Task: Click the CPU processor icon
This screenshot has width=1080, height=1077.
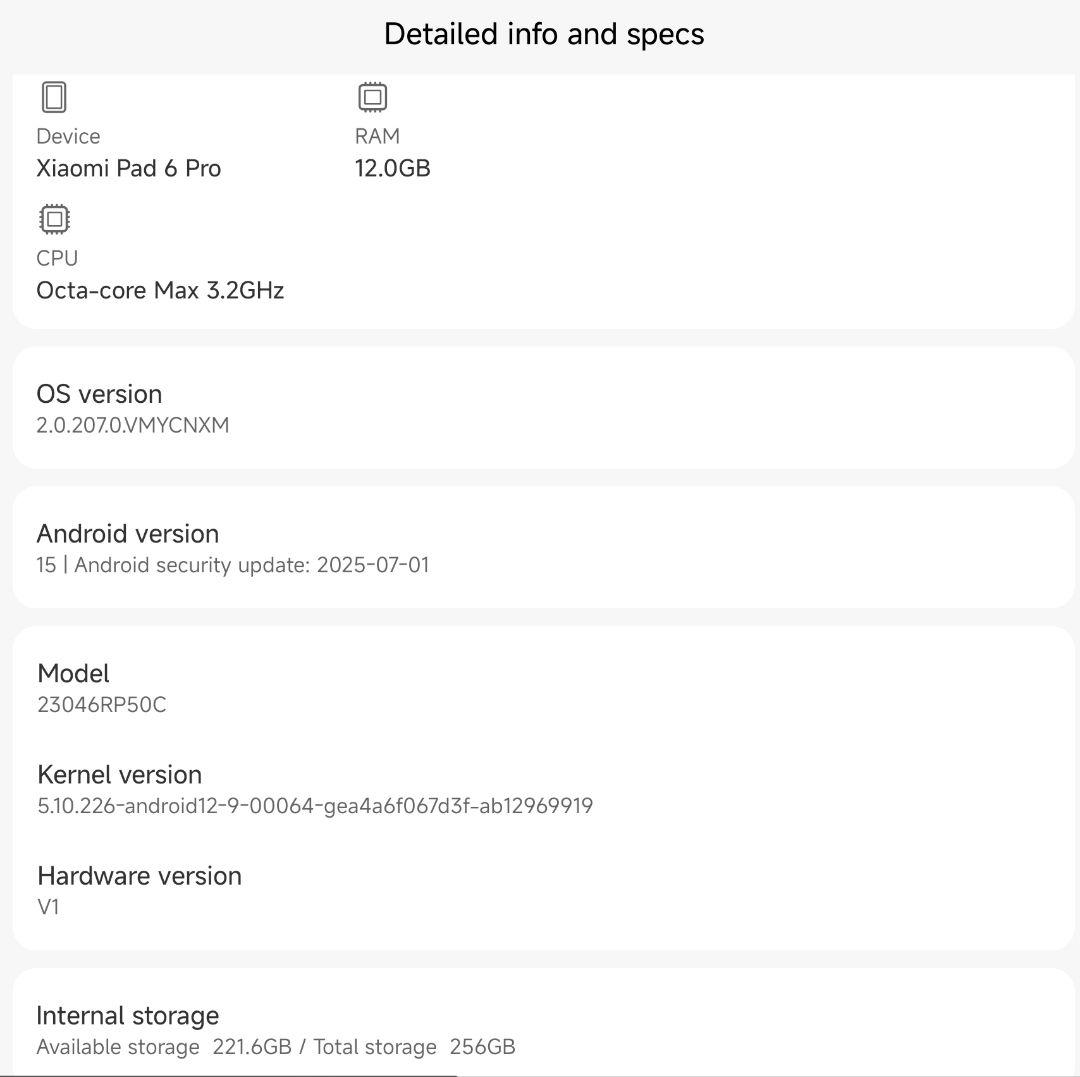Action: pyautogui.click(x=54, y=219)
